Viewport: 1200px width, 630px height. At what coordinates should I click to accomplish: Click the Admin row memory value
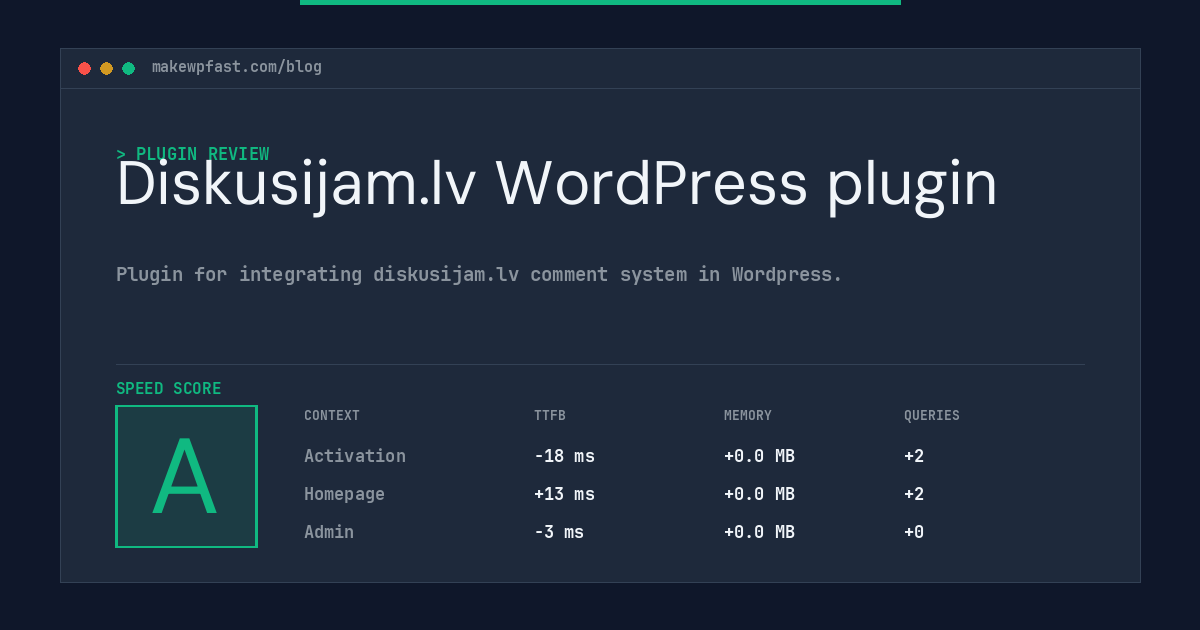tap(759, 532)
